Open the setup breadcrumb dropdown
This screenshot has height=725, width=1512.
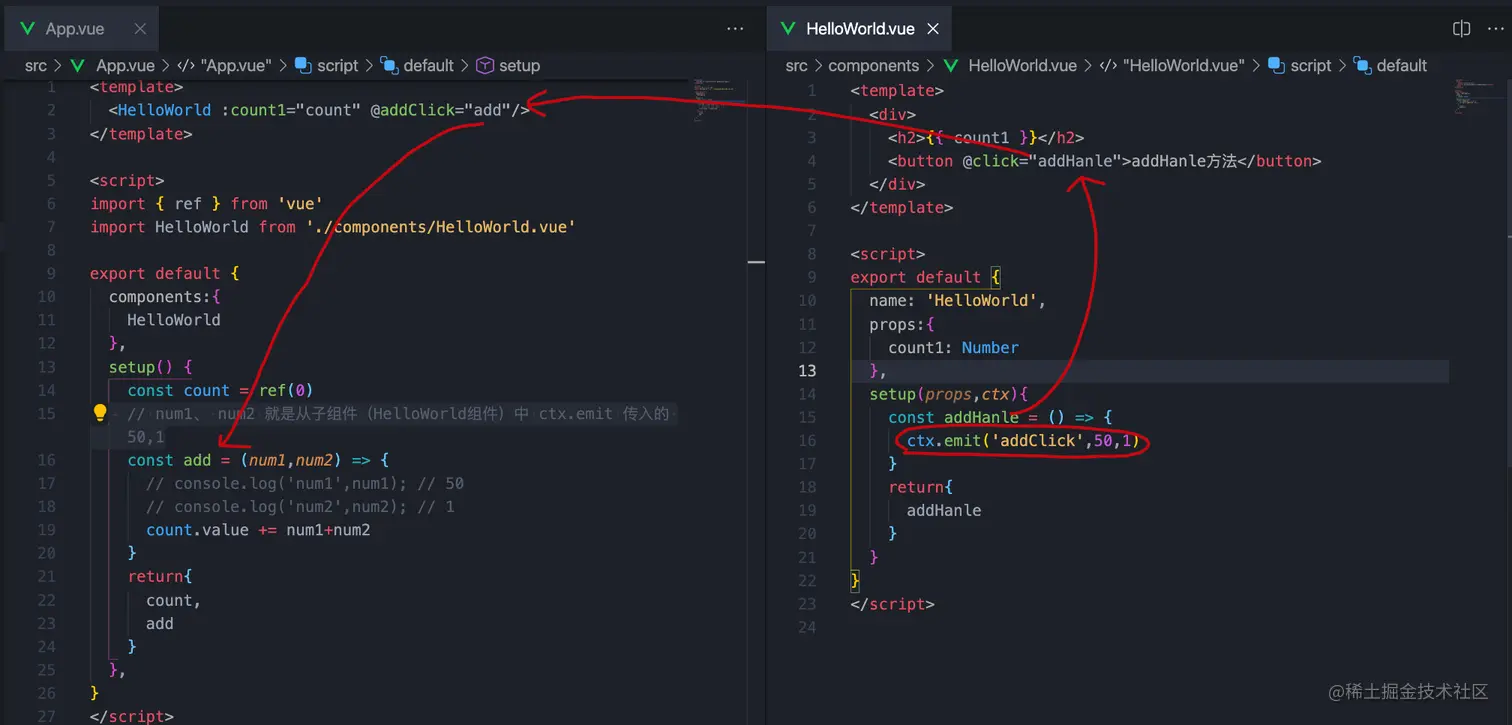pos(520,66)
